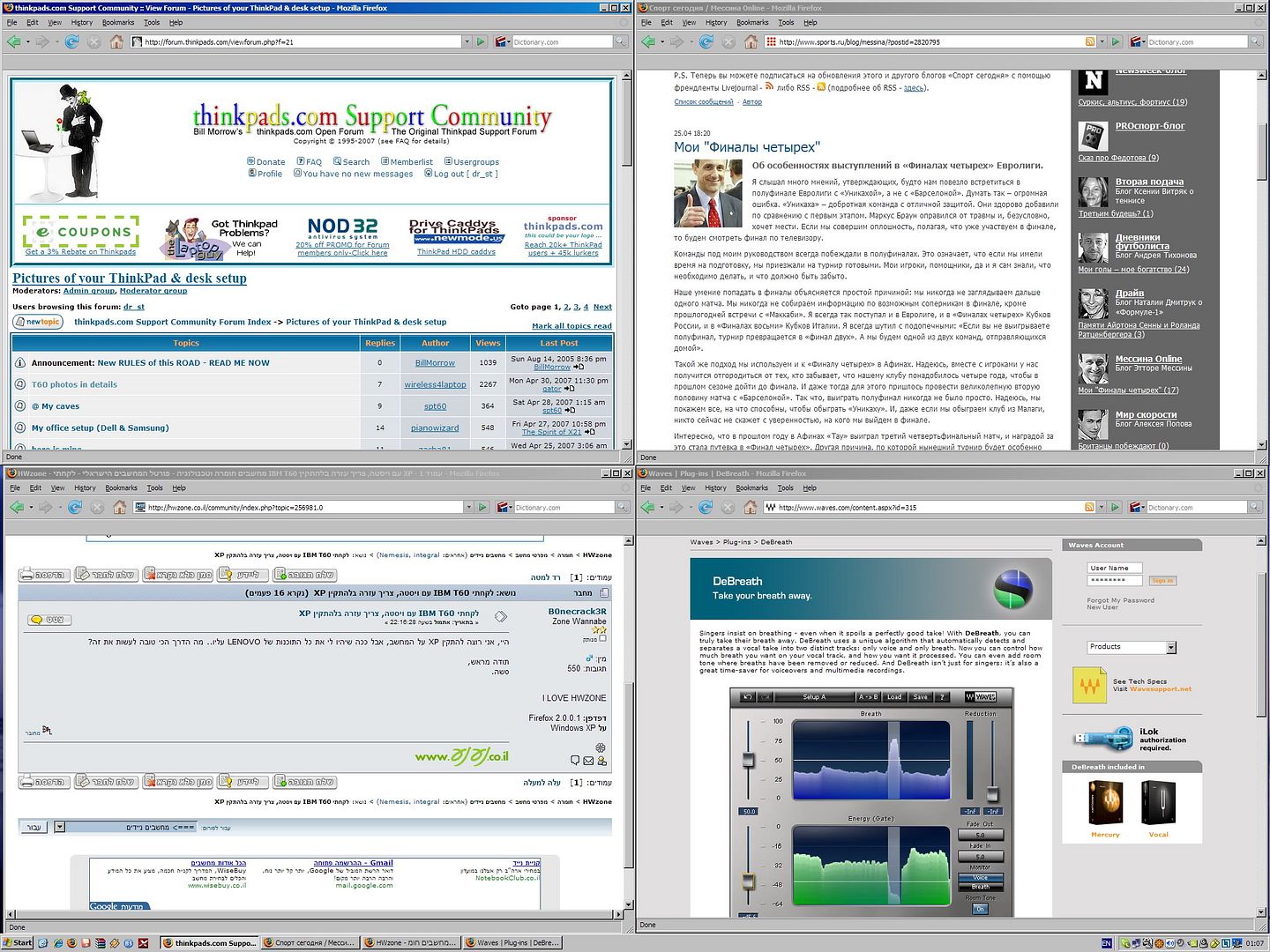
Task: Click the Breath threshold slider handle in DeBreath
Action: click(x=749, y=760)
